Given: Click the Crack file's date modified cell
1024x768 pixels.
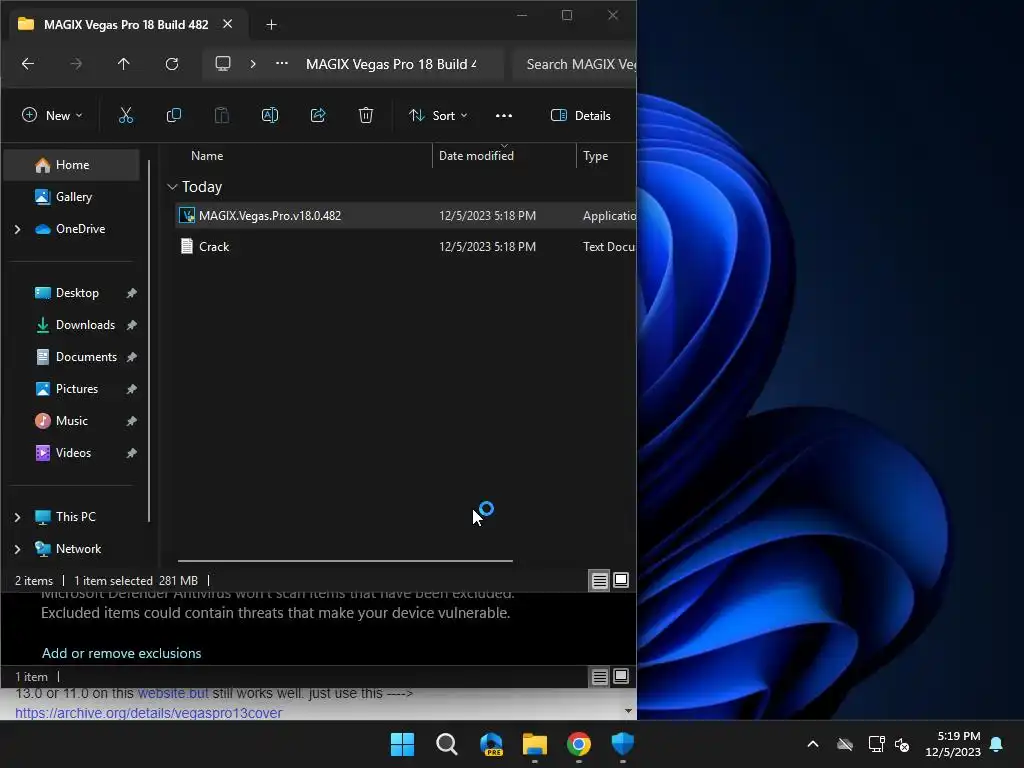Looking at the screenshot, I should (x=487, y=247).
